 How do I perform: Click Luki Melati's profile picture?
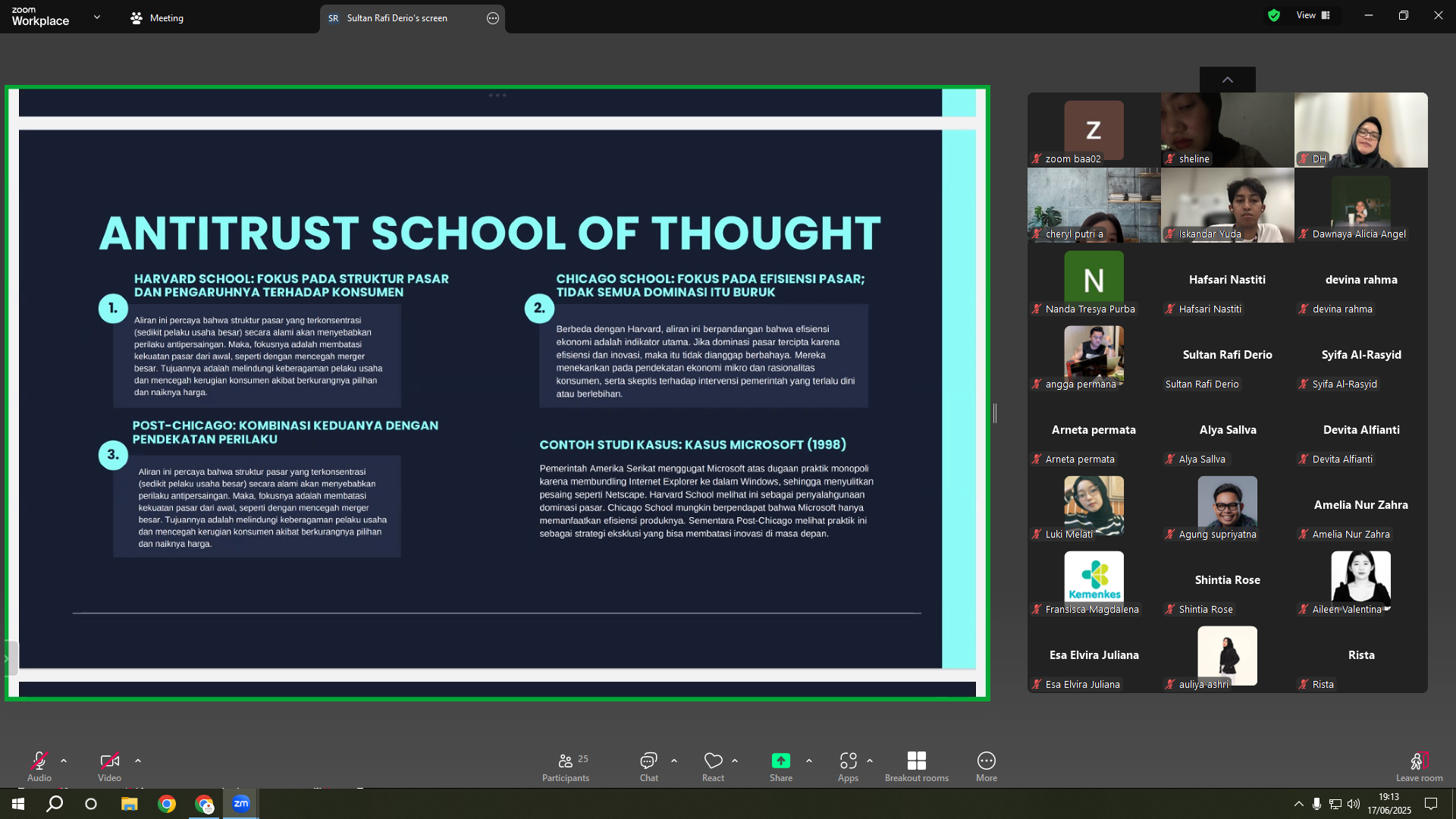click(1094, 505)
